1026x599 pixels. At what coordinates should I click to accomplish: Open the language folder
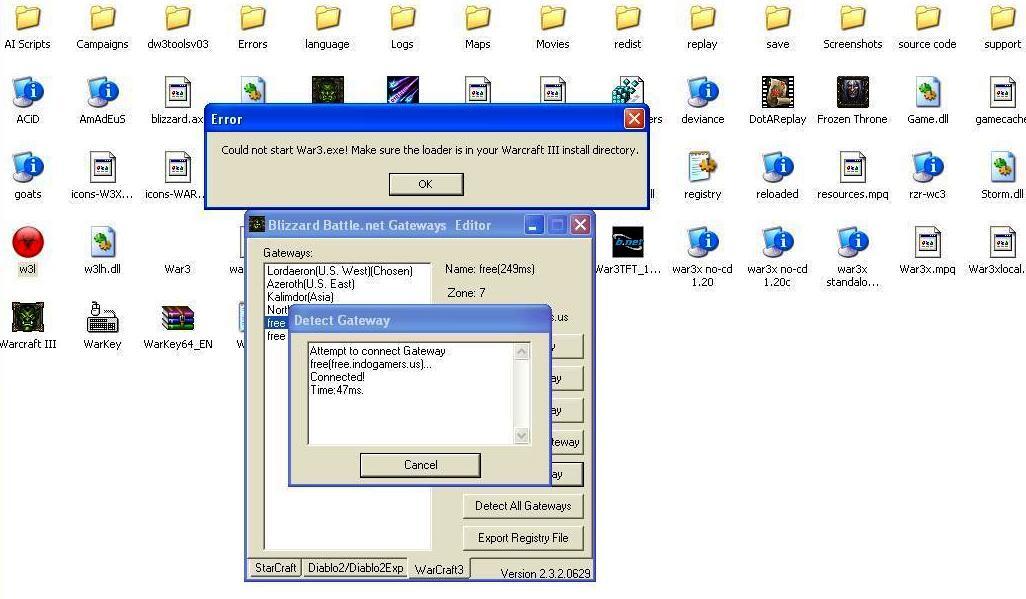[x=327, y=18]
